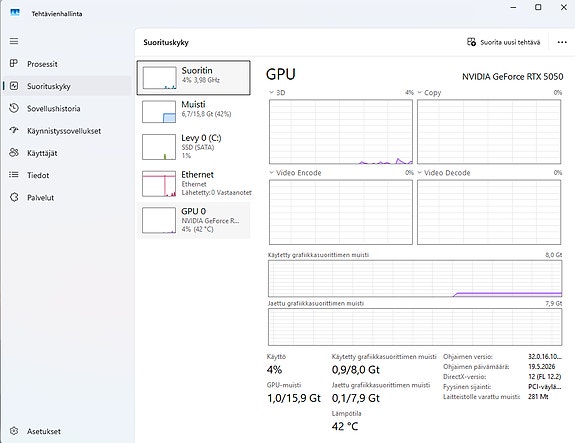This screenshot has height=443, width=575.
Task: Click the Video Encode usage graph
Action: coord(341,212)
